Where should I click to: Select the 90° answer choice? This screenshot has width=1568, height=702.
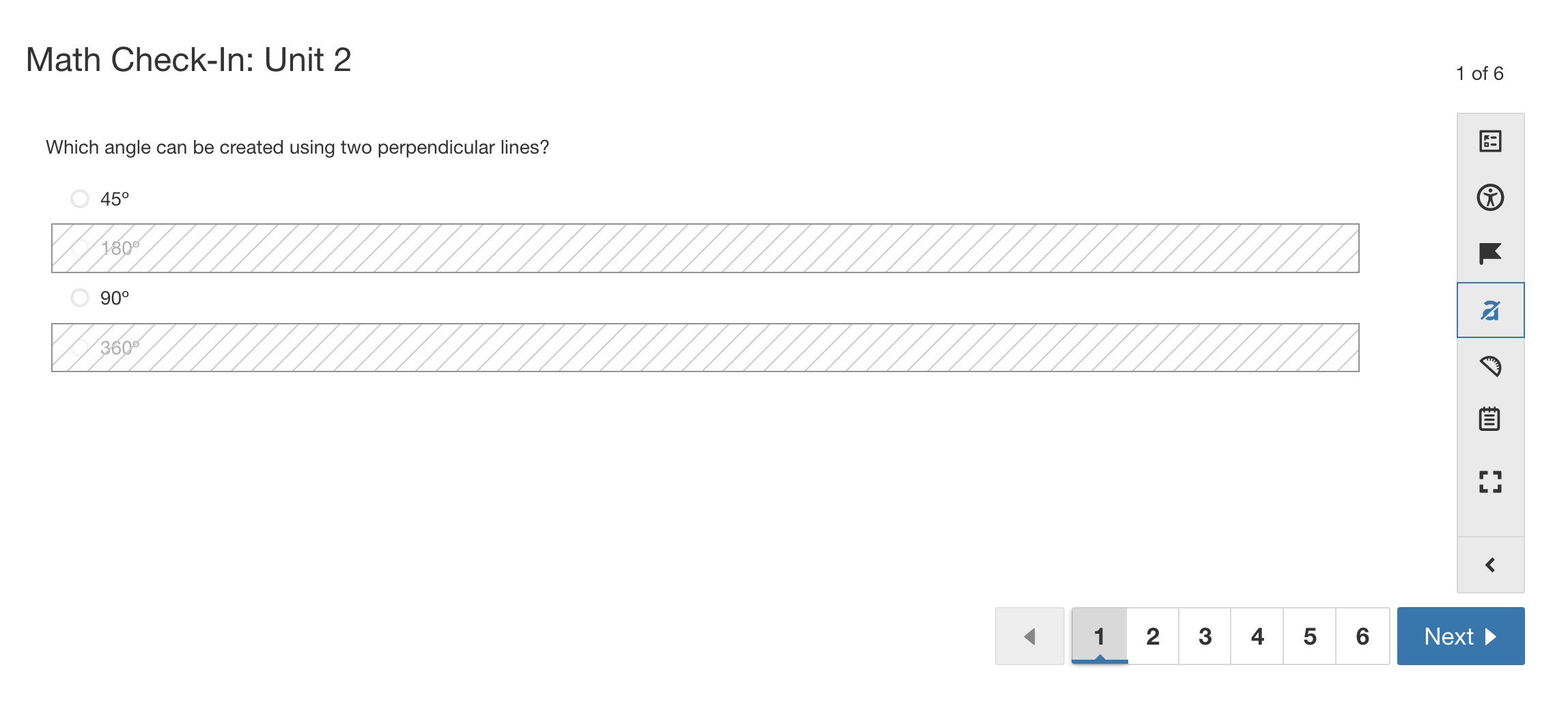(79, 298)
